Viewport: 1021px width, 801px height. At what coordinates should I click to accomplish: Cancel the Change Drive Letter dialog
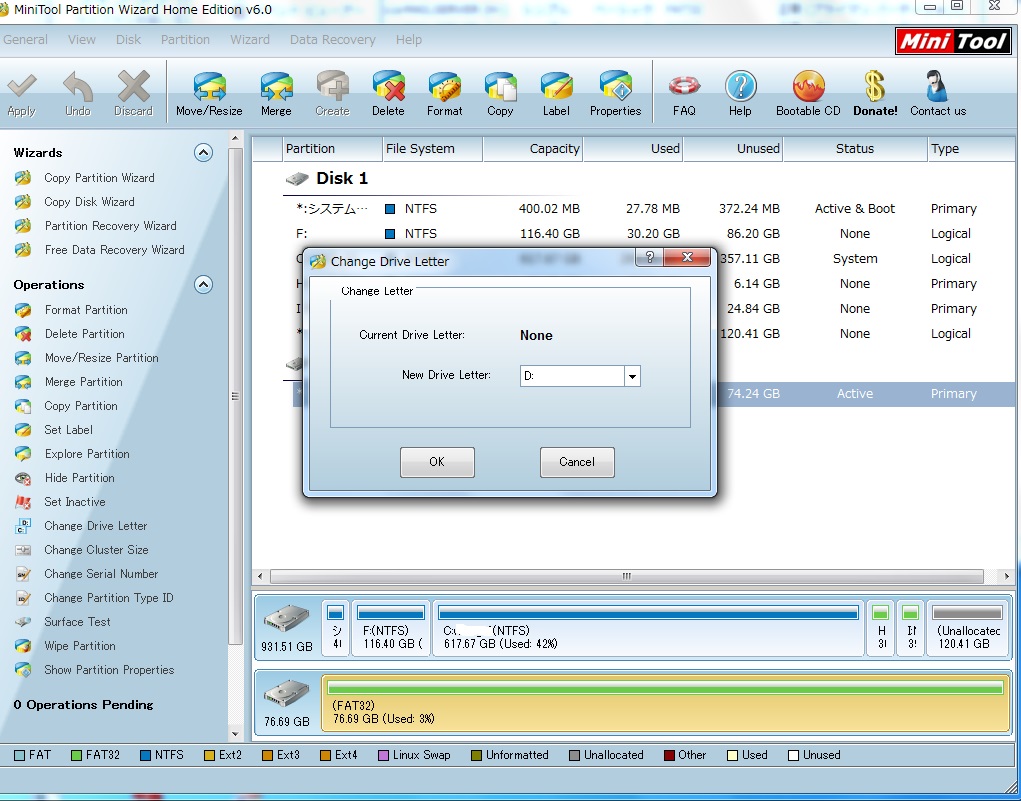(577, 462)
